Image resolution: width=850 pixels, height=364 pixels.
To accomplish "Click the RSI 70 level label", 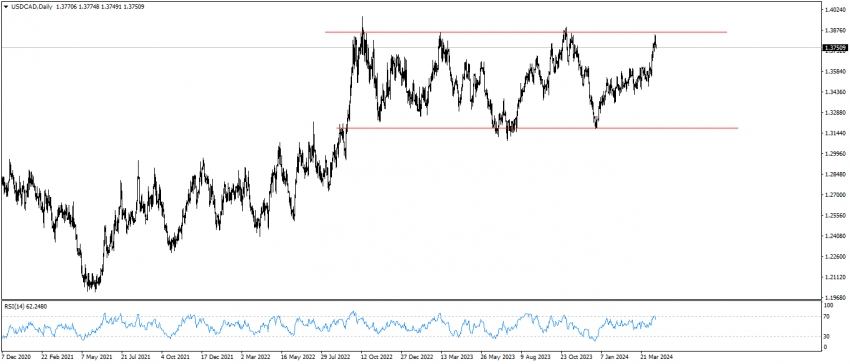I will coord(827,317).
